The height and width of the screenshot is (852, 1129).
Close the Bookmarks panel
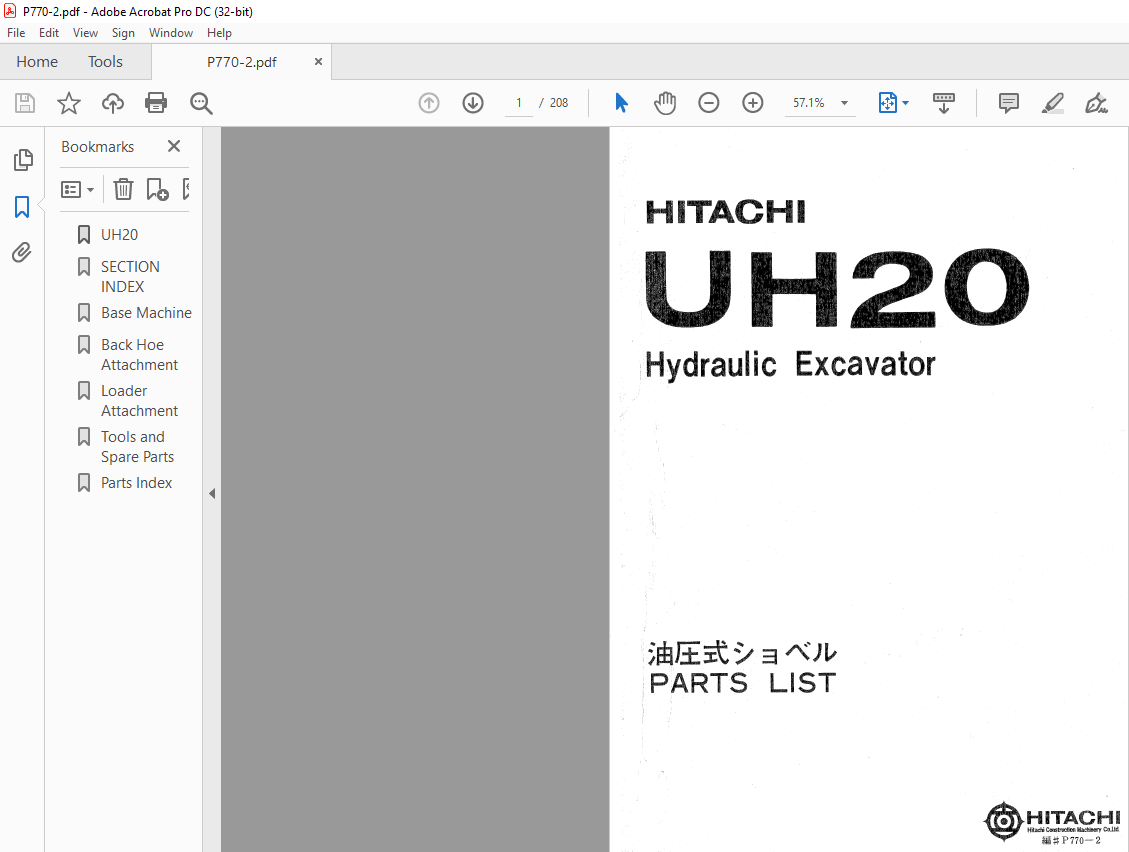pyautogui.click(x=174, y=146)
